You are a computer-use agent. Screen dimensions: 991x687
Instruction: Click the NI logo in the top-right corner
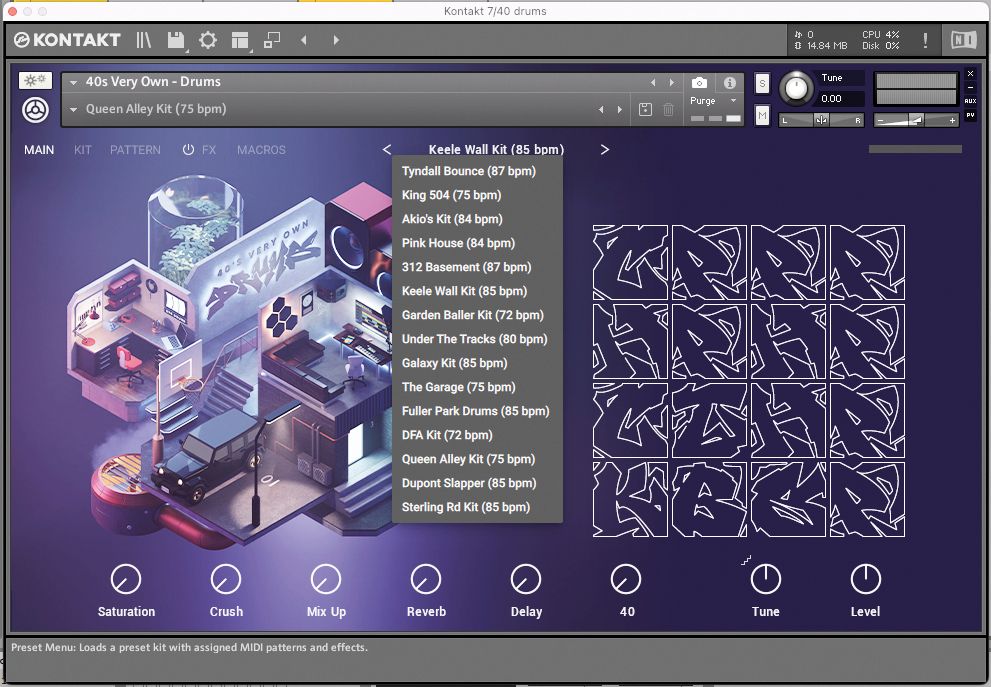(x=965, y=40)
